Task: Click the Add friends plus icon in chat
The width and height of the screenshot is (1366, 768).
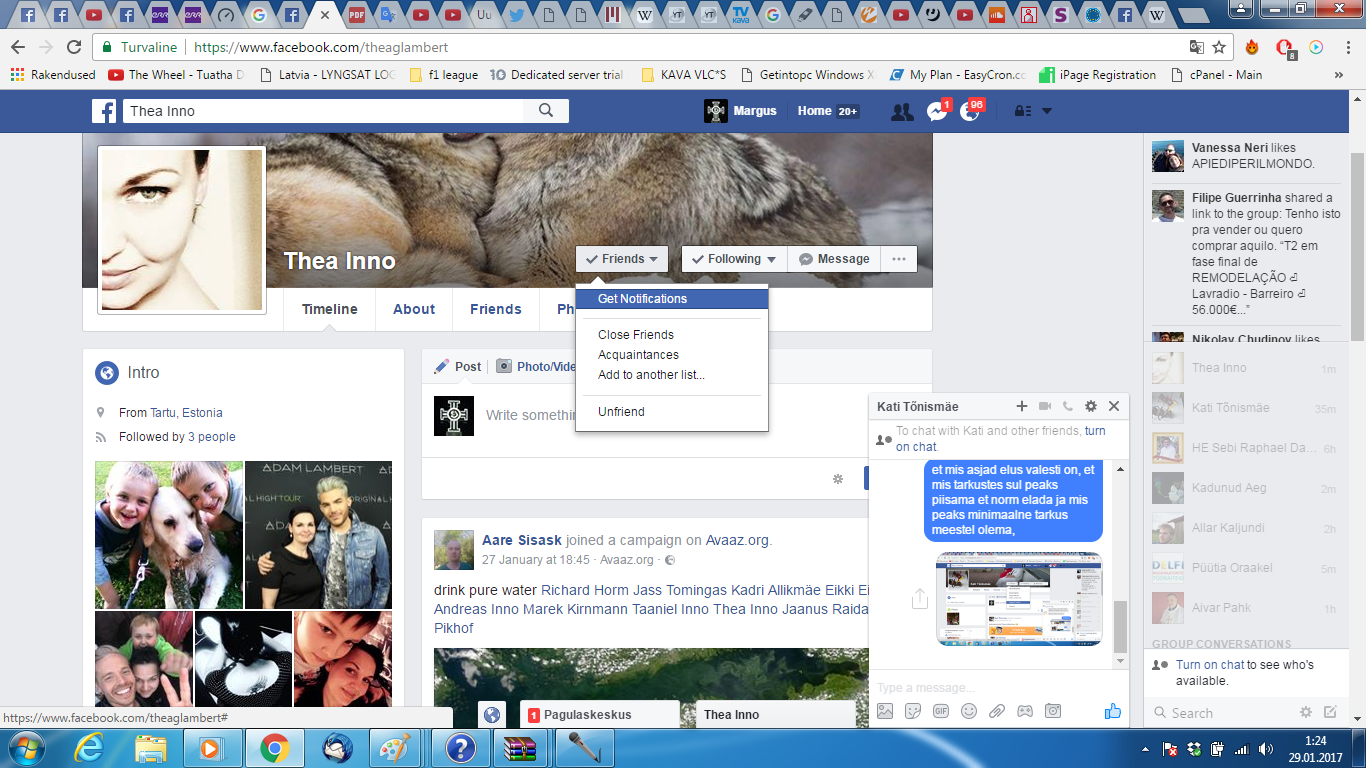Action: click(1022, 406)
